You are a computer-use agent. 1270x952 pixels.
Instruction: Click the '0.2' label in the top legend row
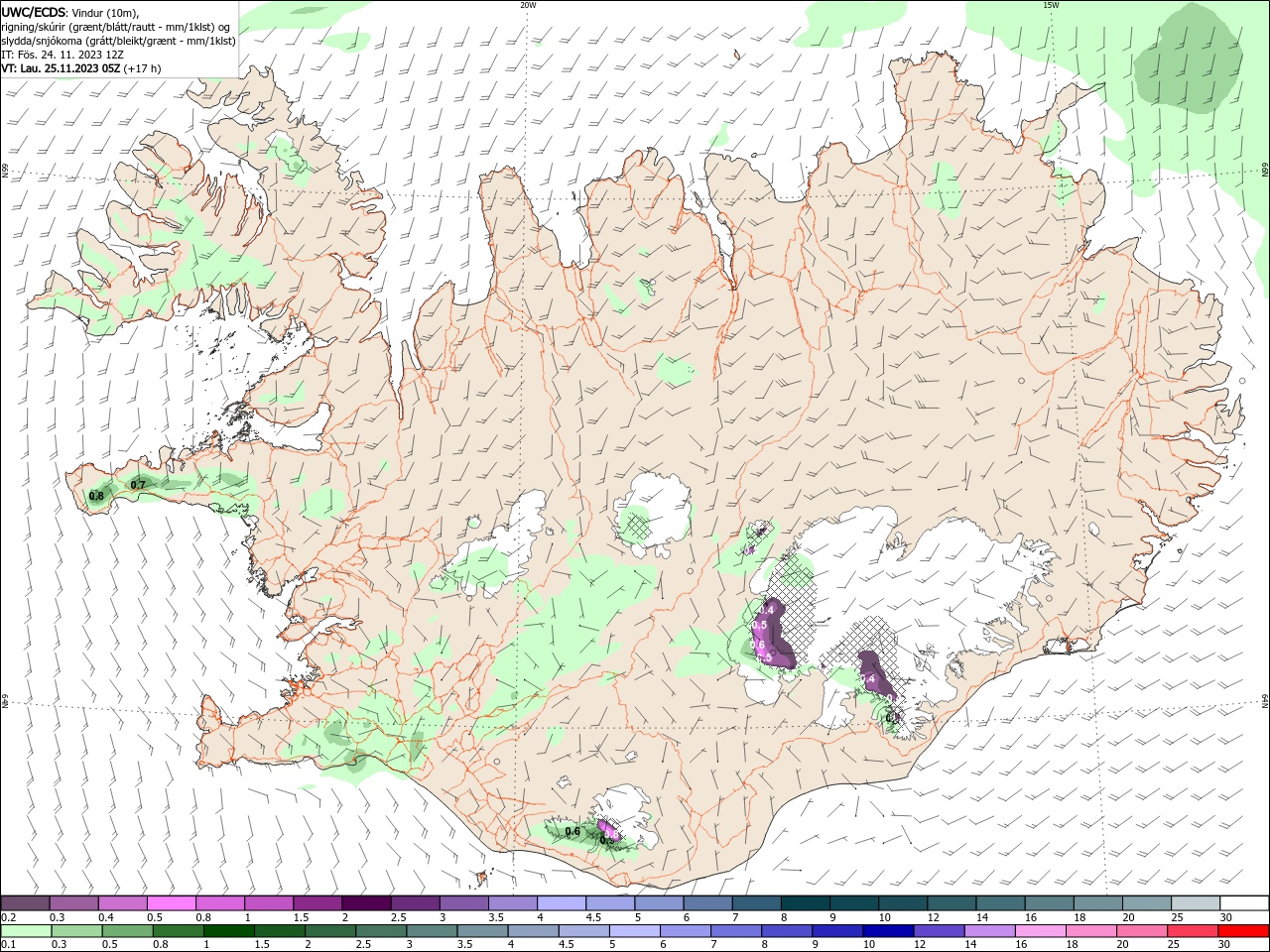click(x=8, y=917)
